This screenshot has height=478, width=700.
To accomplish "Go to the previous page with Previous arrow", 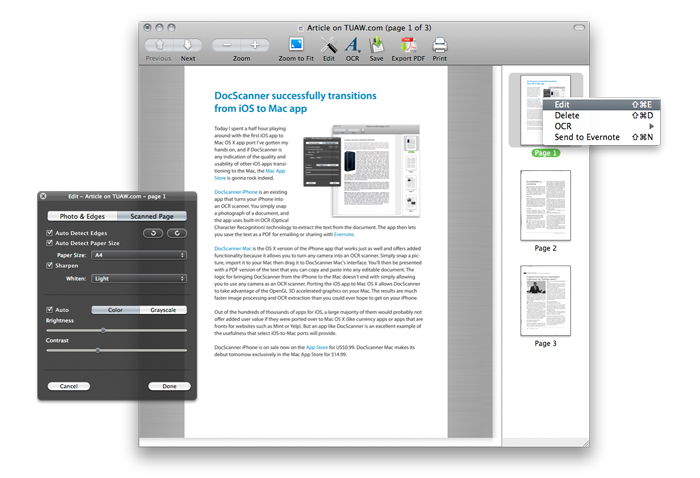I will 159,45.
